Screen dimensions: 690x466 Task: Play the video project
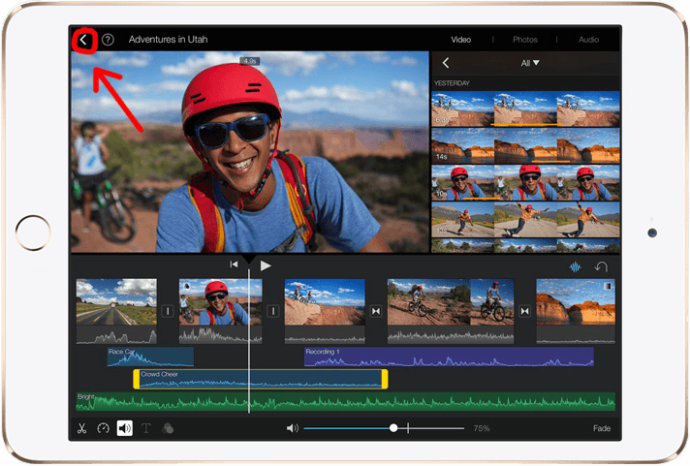[265, 266]
